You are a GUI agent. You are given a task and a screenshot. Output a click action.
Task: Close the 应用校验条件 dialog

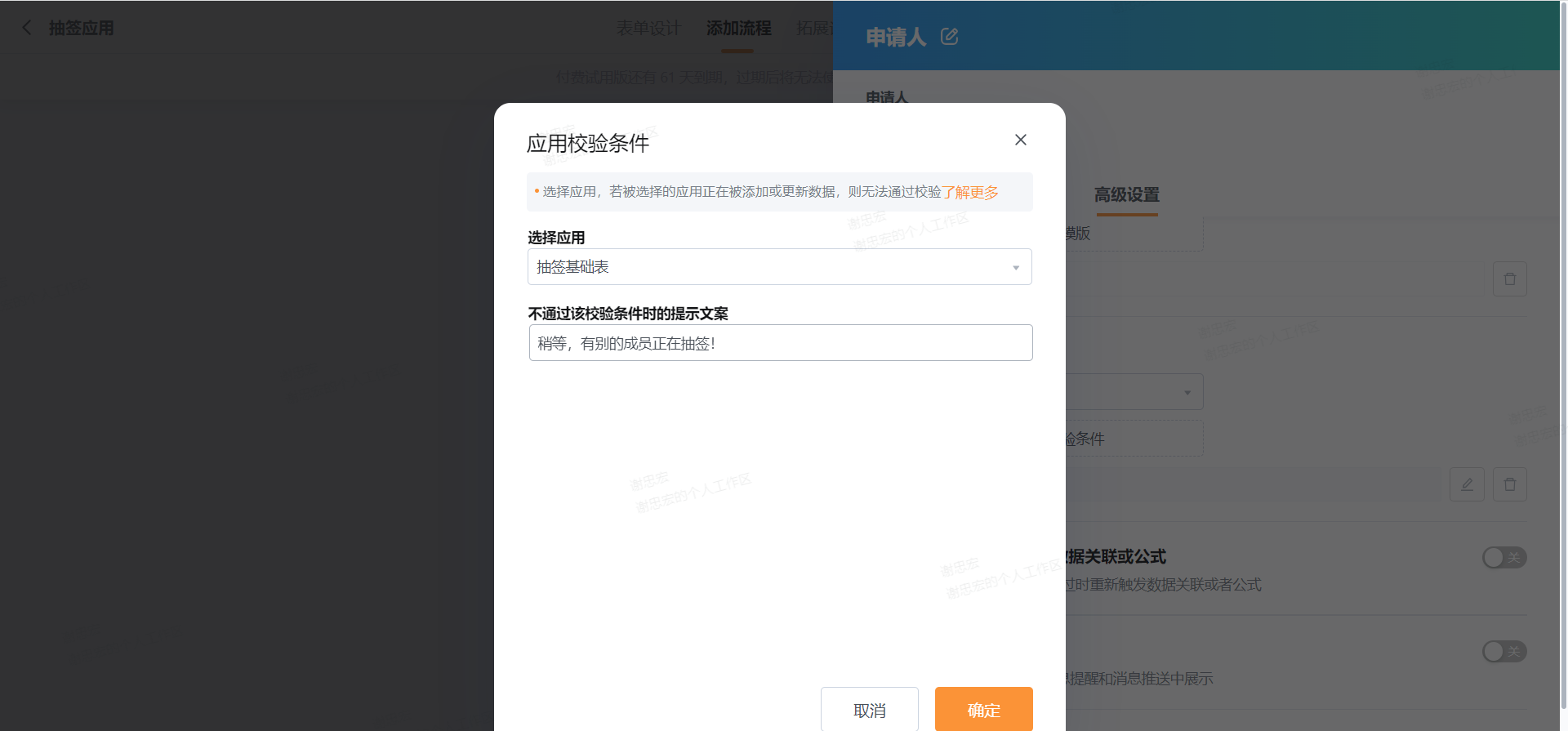pyautogui.click(x=1020, y=140)
